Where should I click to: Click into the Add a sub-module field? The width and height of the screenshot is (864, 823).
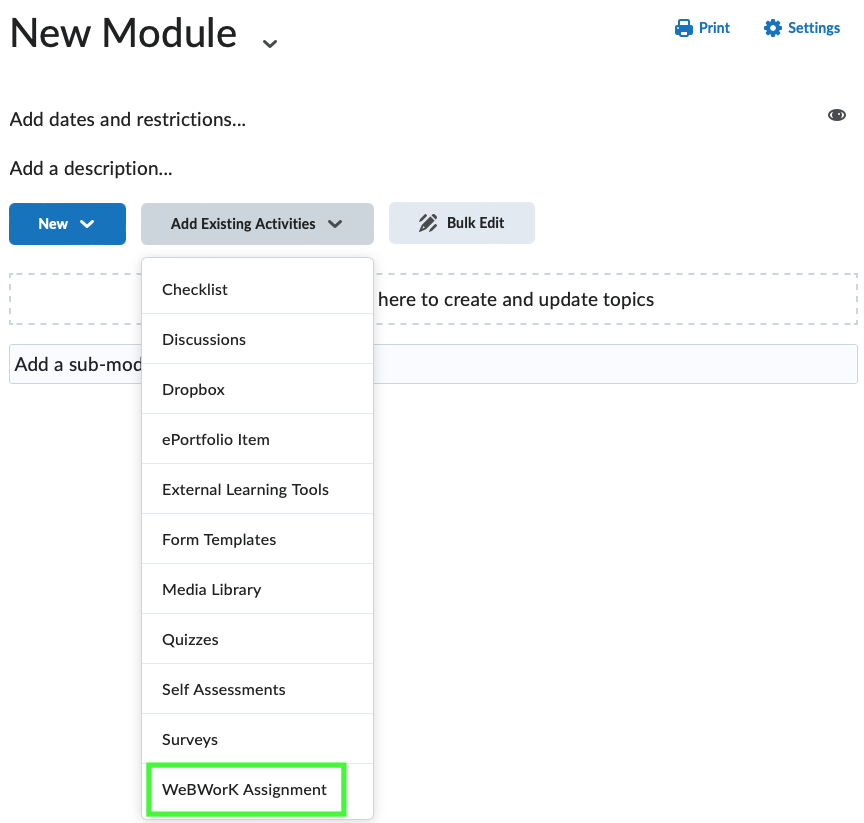(433, 364)
